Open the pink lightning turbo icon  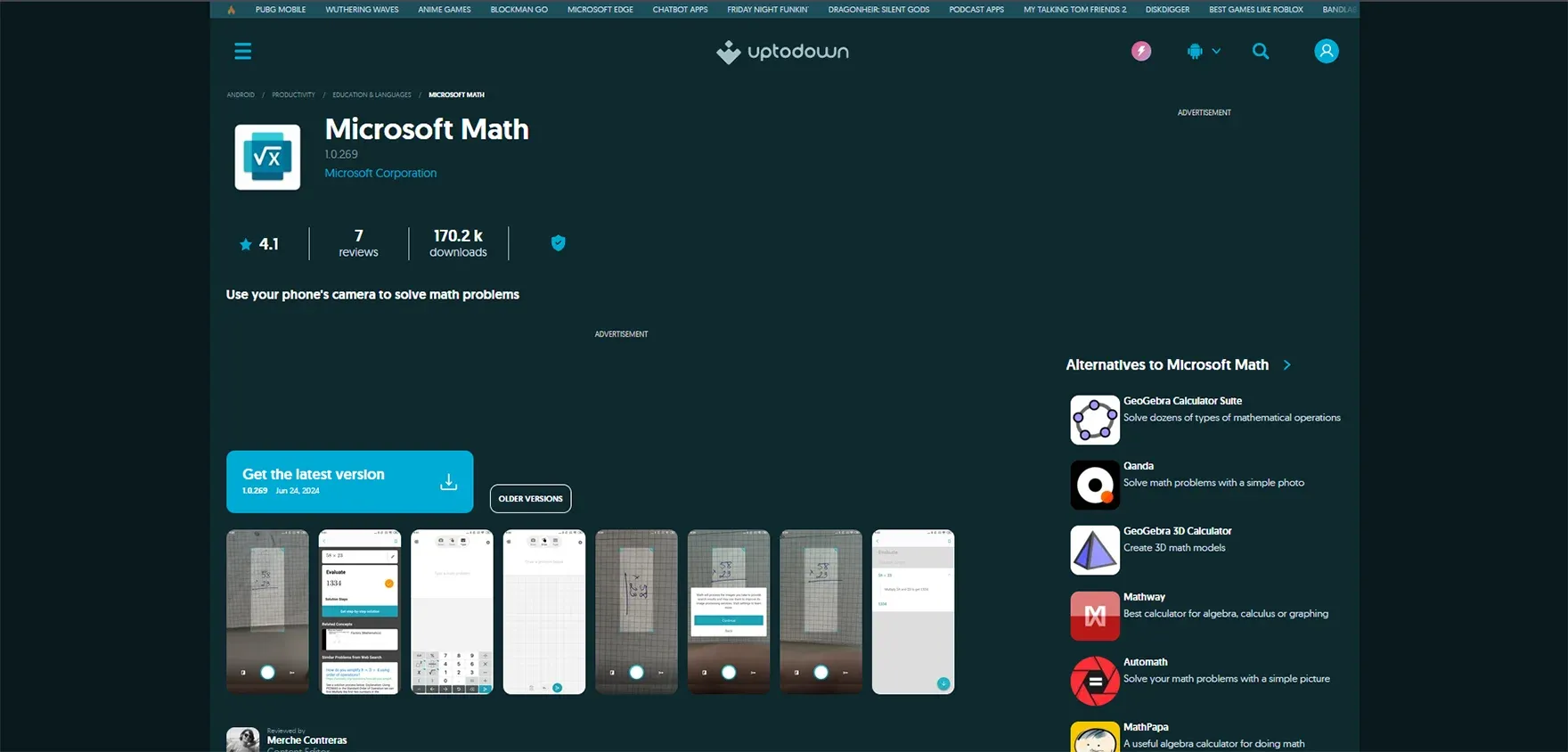tap(1140, 51)
